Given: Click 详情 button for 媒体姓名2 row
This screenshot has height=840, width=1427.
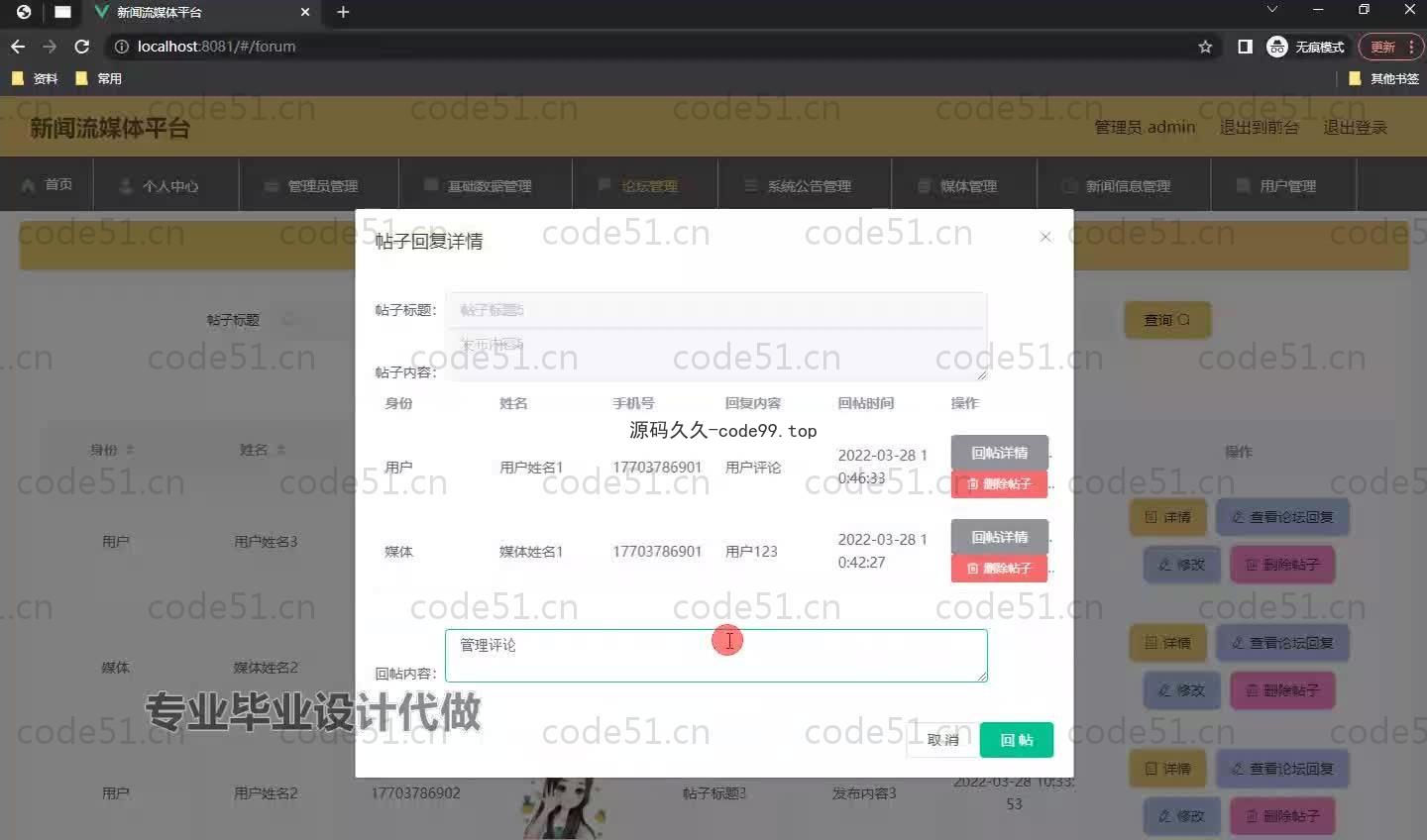Looking at the screenshot, I should click(x=1167, y=643).
